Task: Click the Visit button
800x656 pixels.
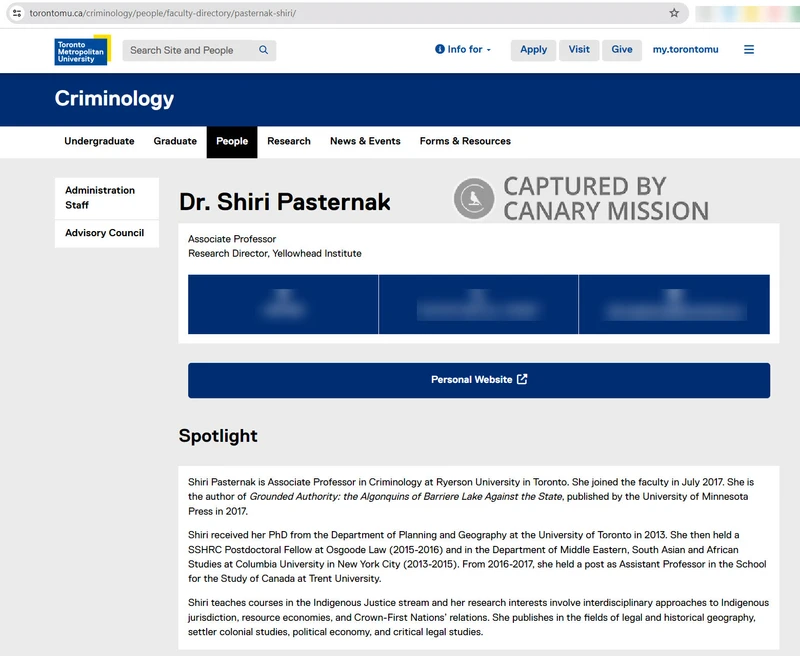Action: [x=579, y=49]
